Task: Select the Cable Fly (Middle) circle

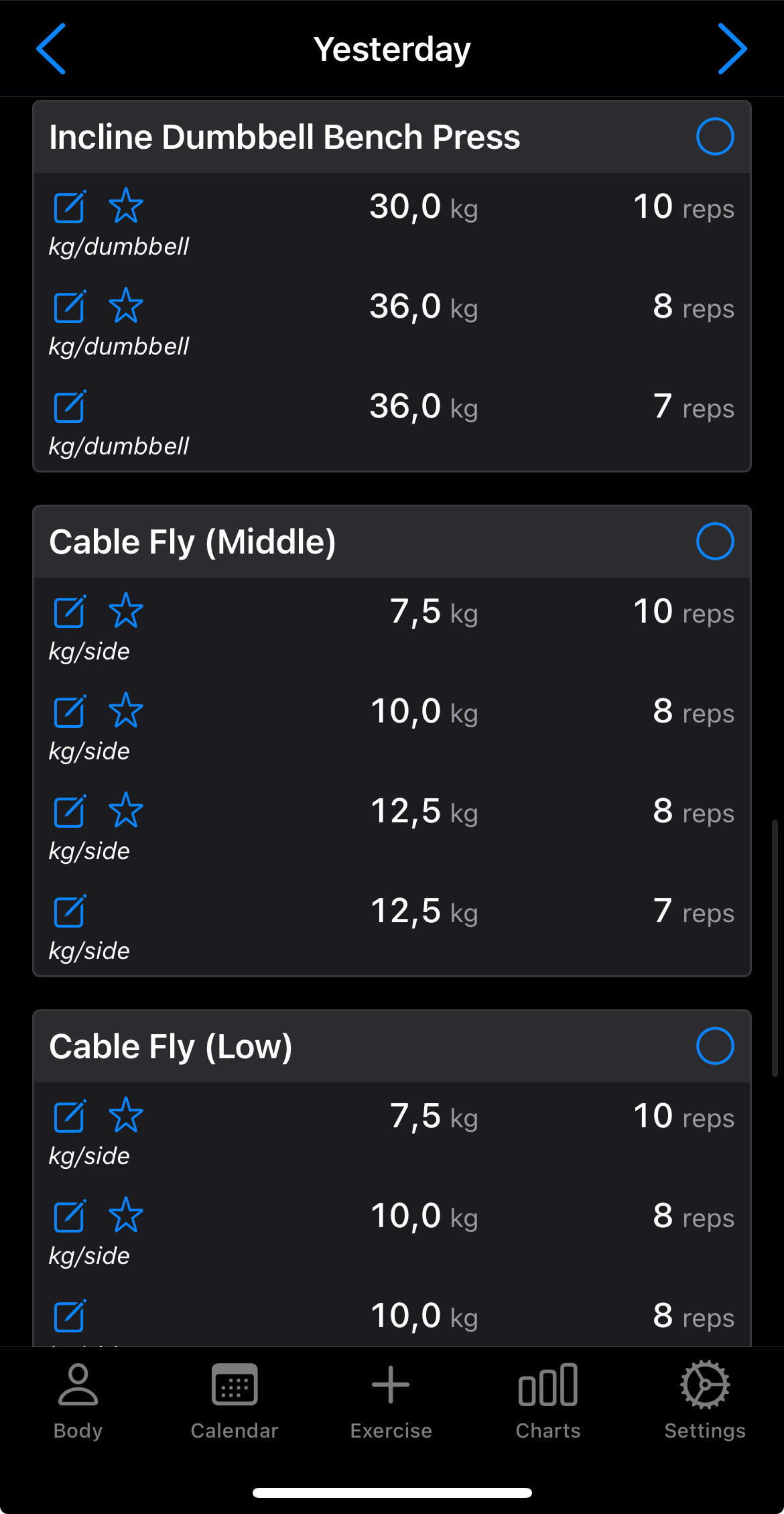Action: (714, 542)
